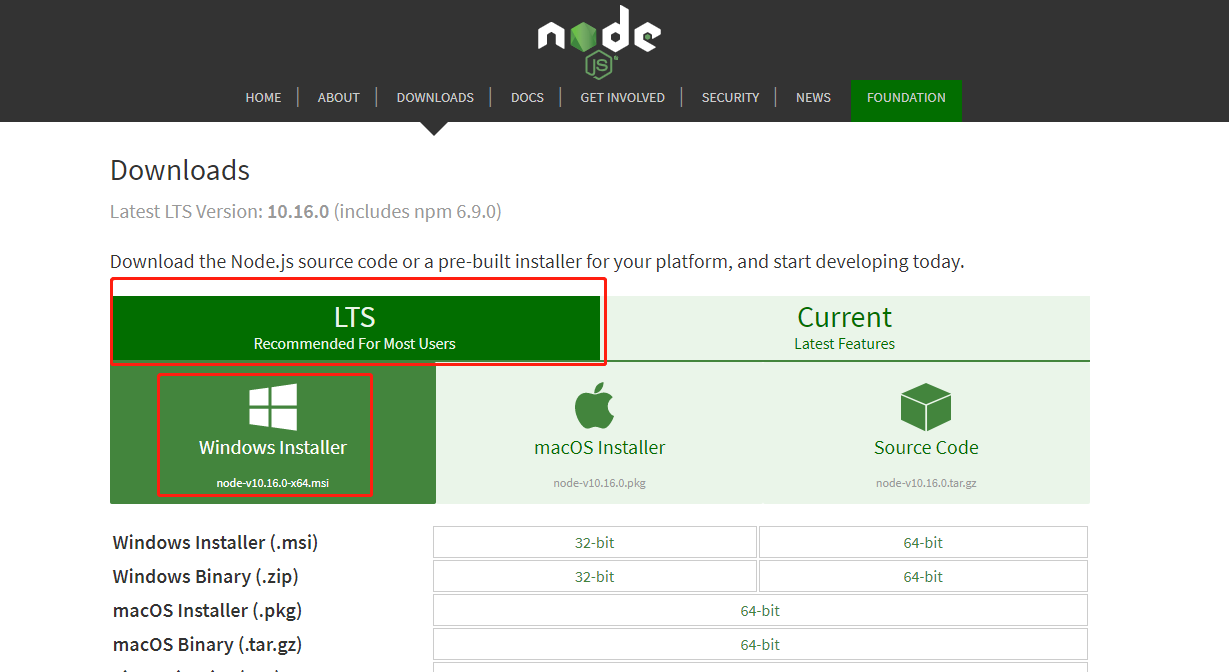The image size is (1229, 672).
Task: Download the 64-bit Windows Binary (.zip)
Action: coord(923,576)
